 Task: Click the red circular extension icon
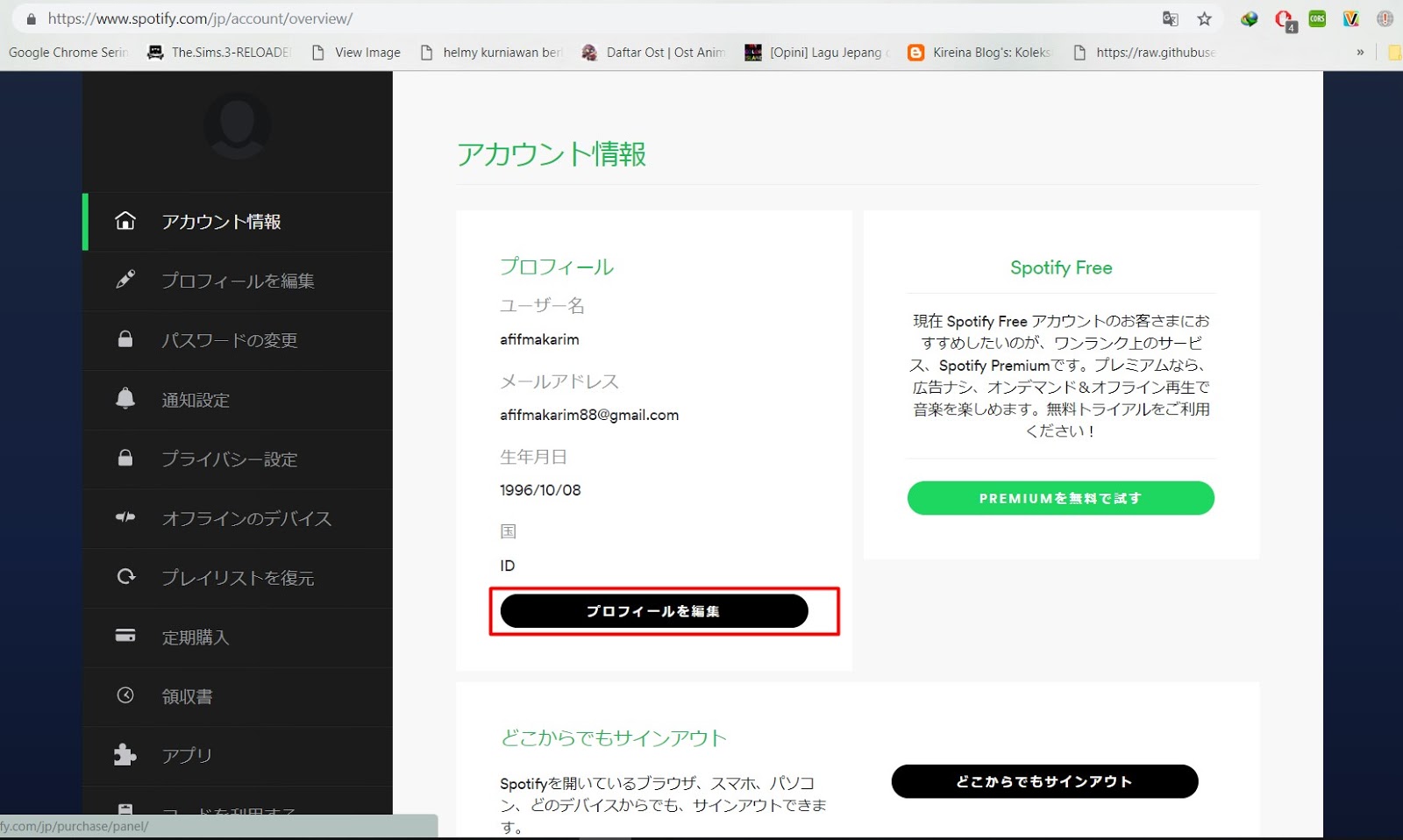coord(1385,18)
